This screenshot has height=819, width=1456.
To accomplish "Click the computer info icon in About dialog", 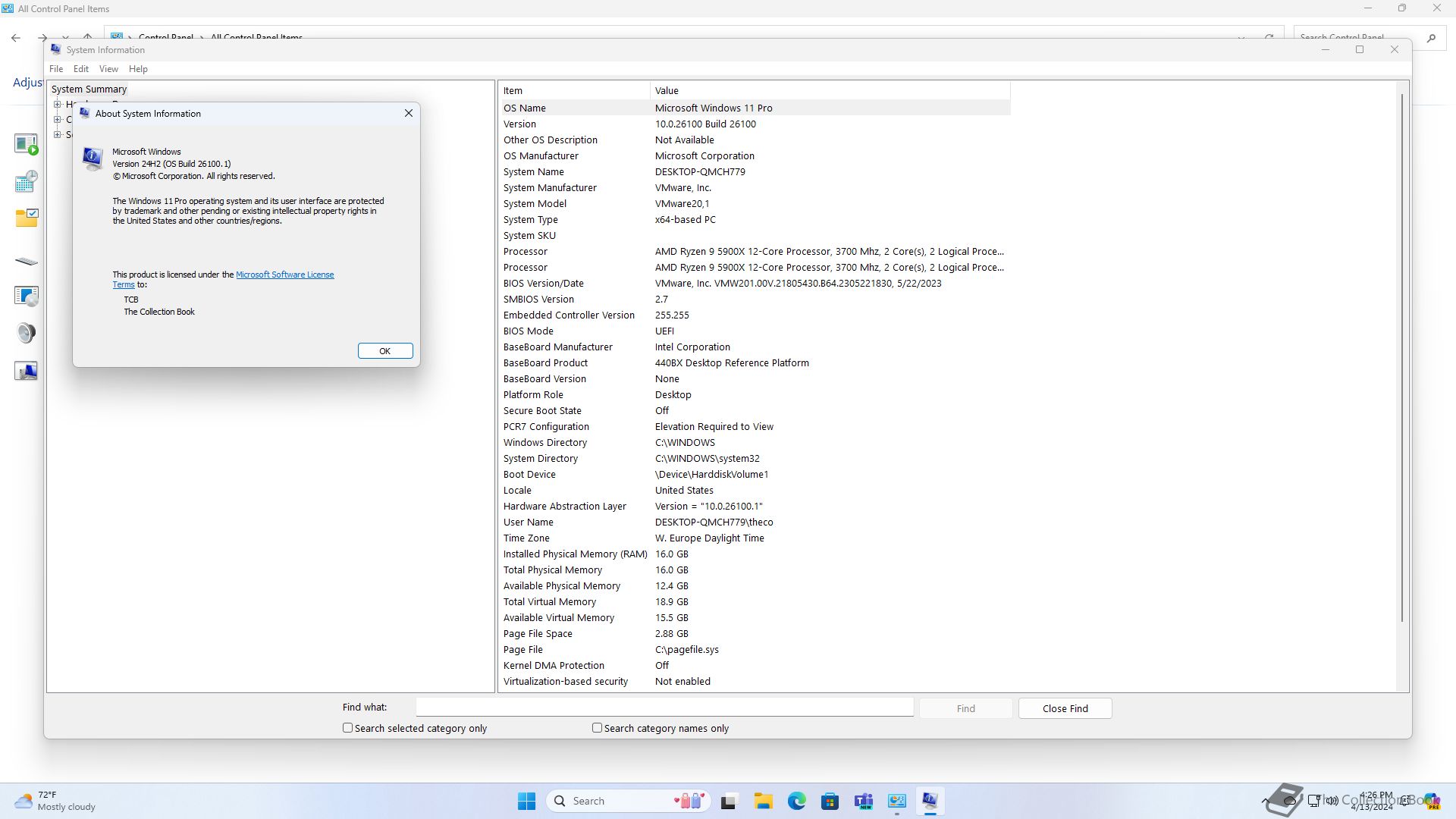I will tap(93, 158).
